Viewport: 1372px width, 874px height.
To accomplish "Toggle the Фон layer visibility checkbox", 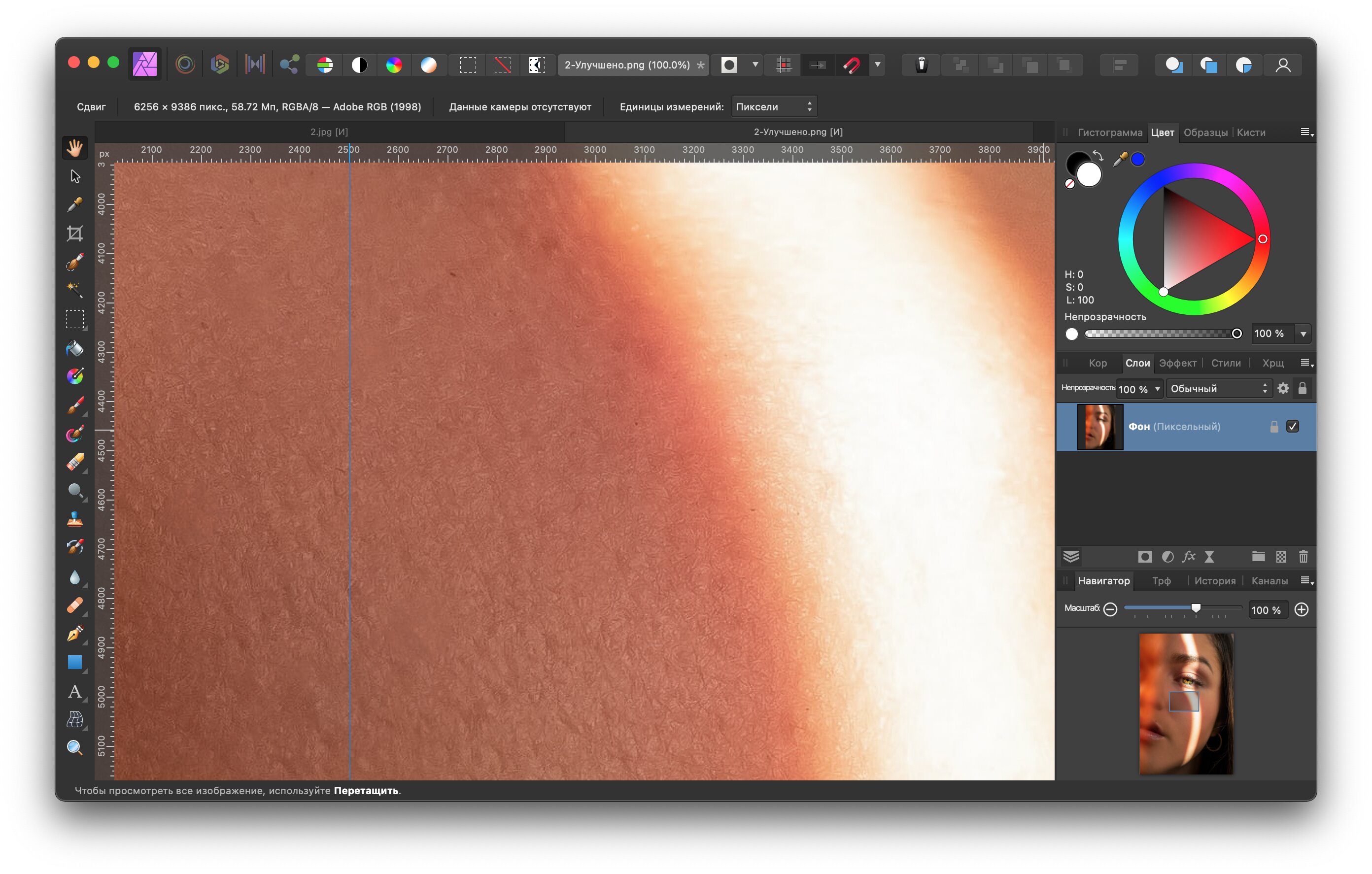I will 1293,426.
